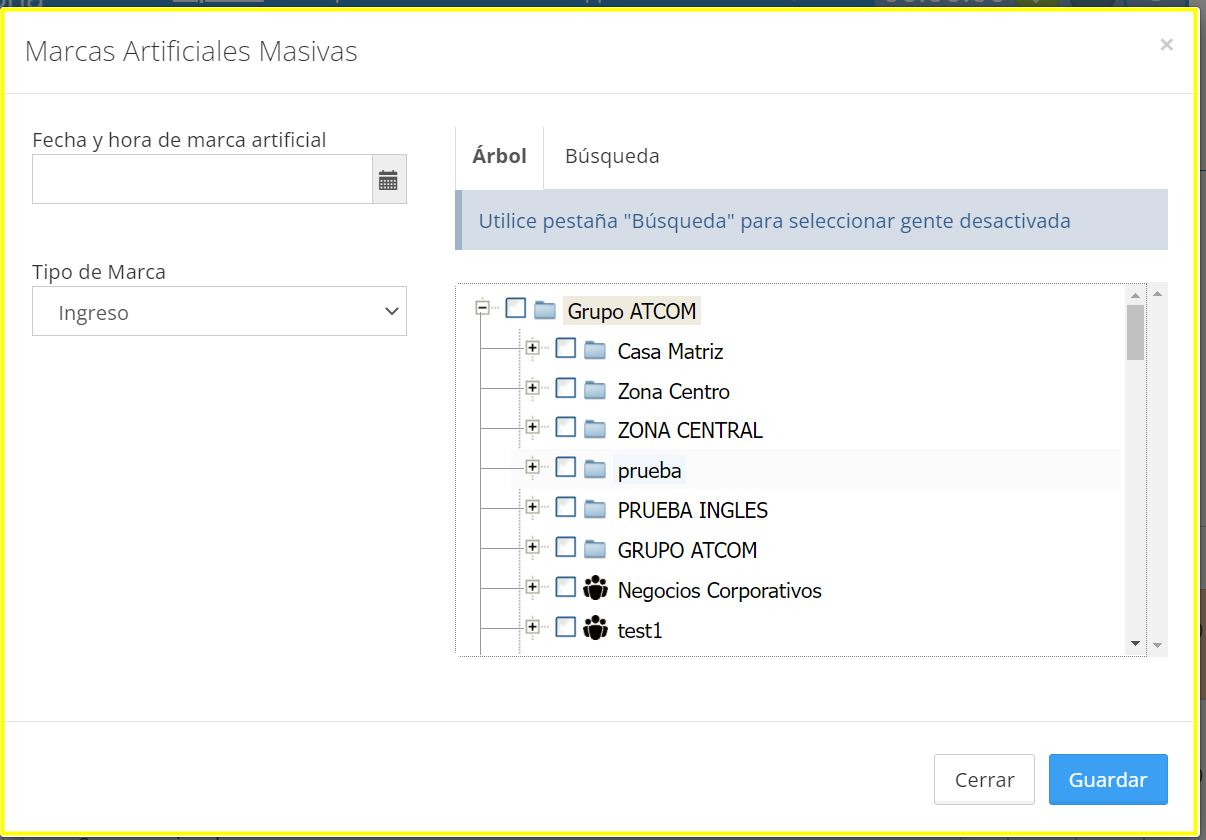Check the Grupo ATCOM root checkbox
Viewport: 1206px width, 840px height.
(x=515, y=308)
